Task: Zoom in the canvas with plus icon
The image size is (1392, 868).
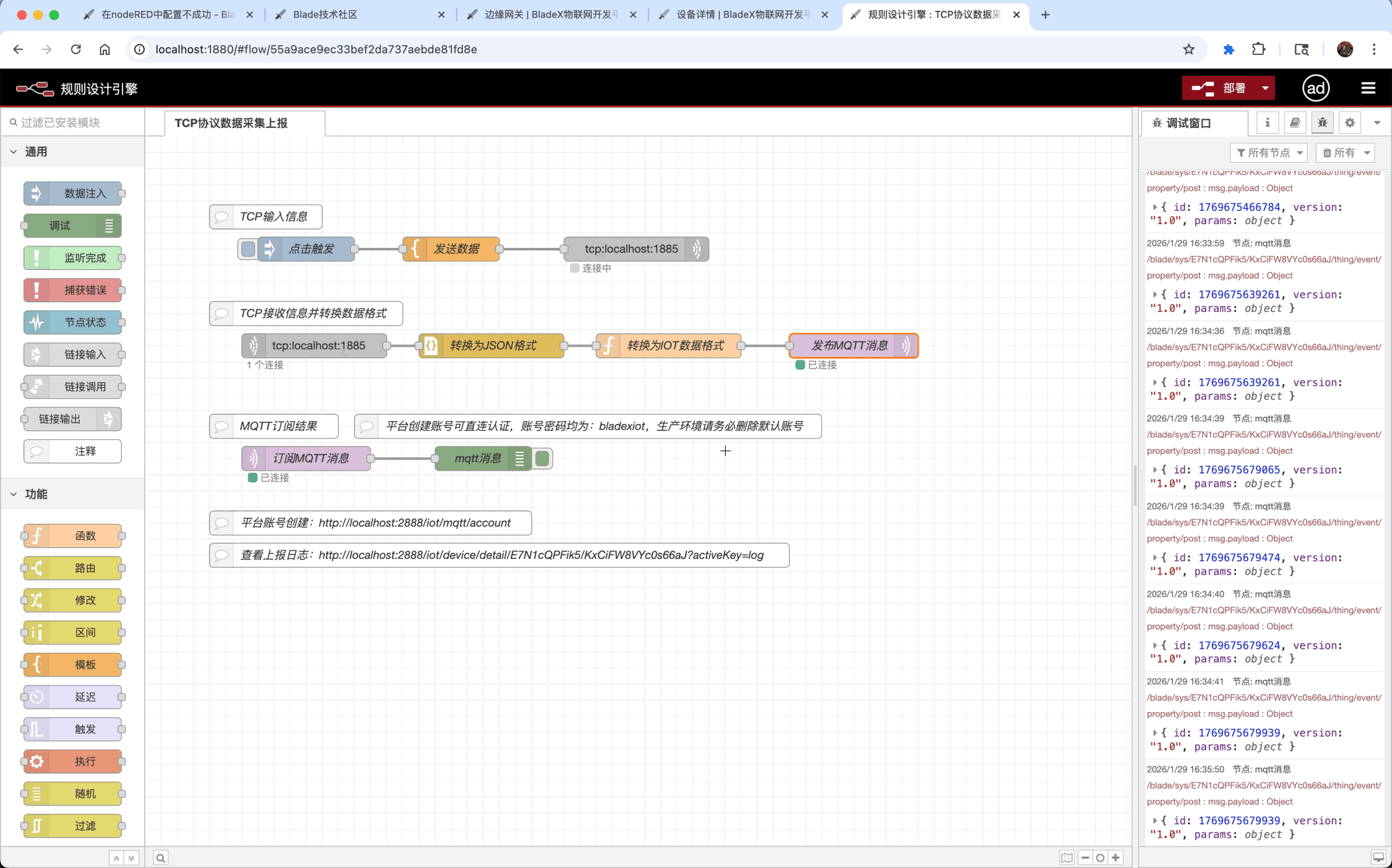Action: 1116,858
